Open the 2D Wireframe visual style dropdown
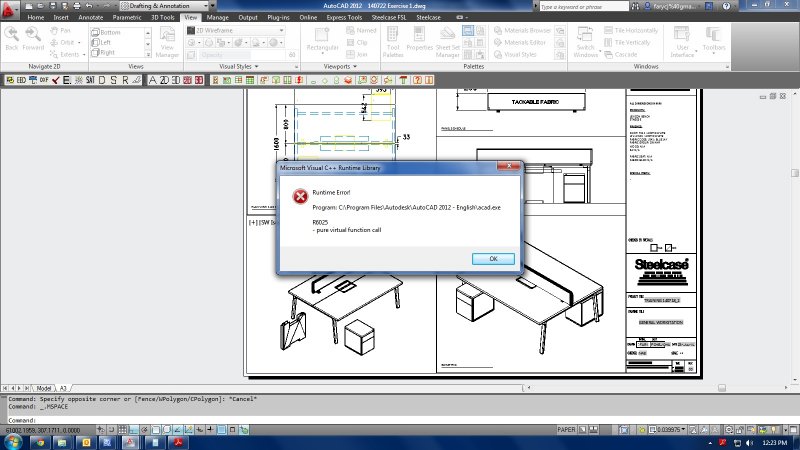 click(x=235, y=31)
